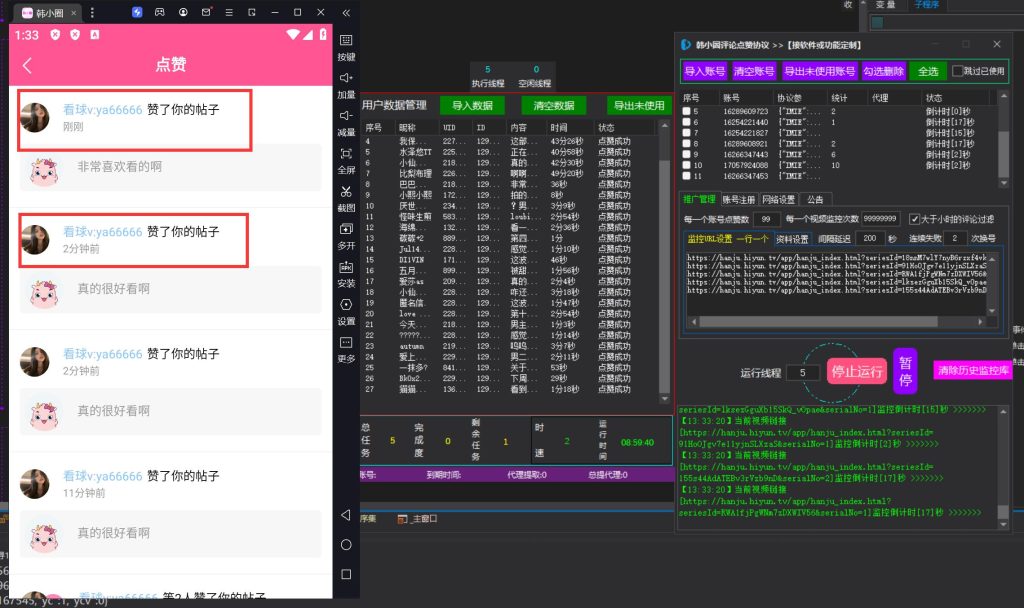Image resolution: width=1024 pixels, height=608 pixels.
Task: Click the 导入账号 button
Action: click(705, 71)
